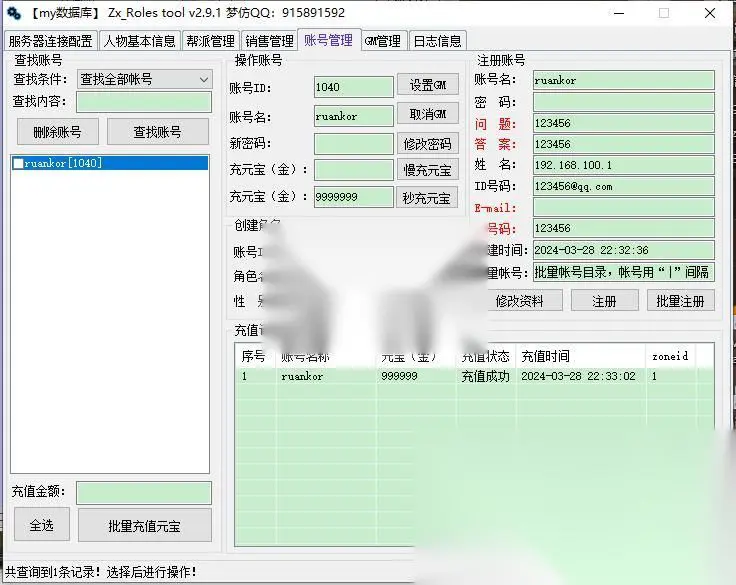The width and height of the screenshot is (736, 585).
Task: Switch to 服务器连接配置 tab
Action: tap(51, 41)
